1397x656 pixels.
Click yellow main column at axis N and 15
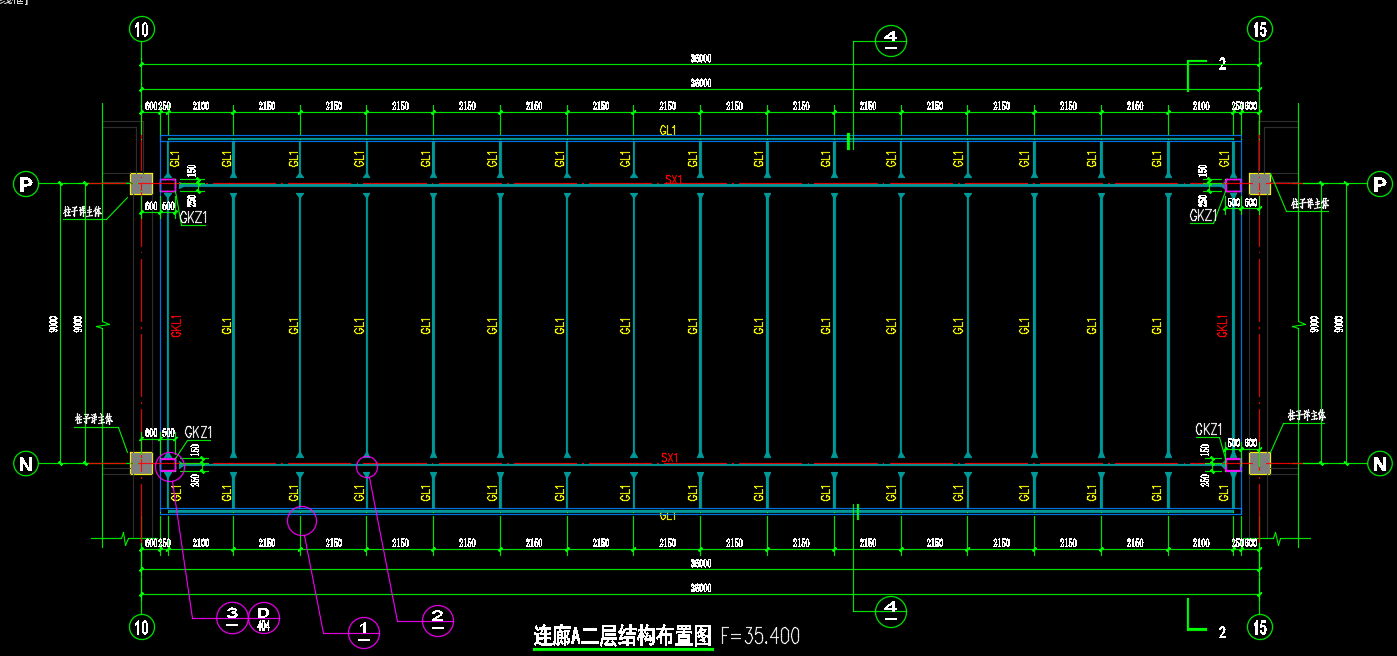click(1259, 462)
